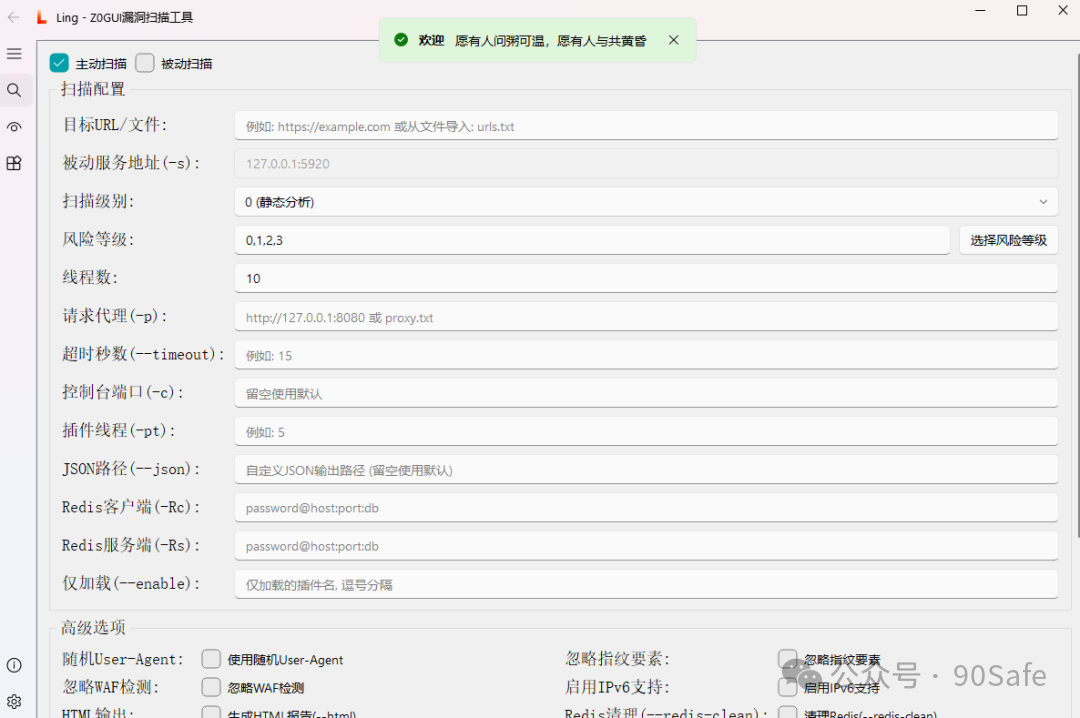Maximize the Ling window
Screen dimensions: 1080x718
click(1022, 10)
